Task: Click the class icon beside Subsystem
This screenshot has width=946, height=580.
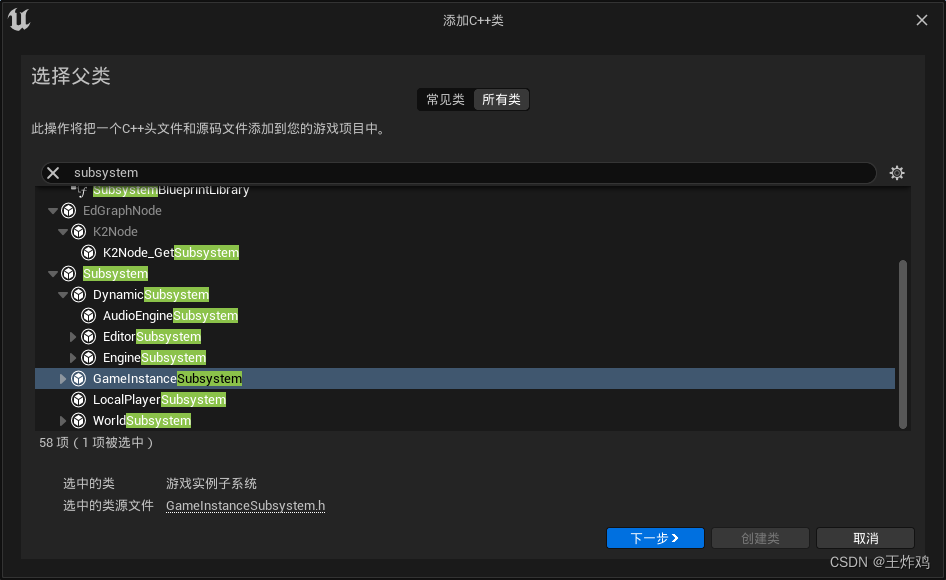Action: click(68, 273)
